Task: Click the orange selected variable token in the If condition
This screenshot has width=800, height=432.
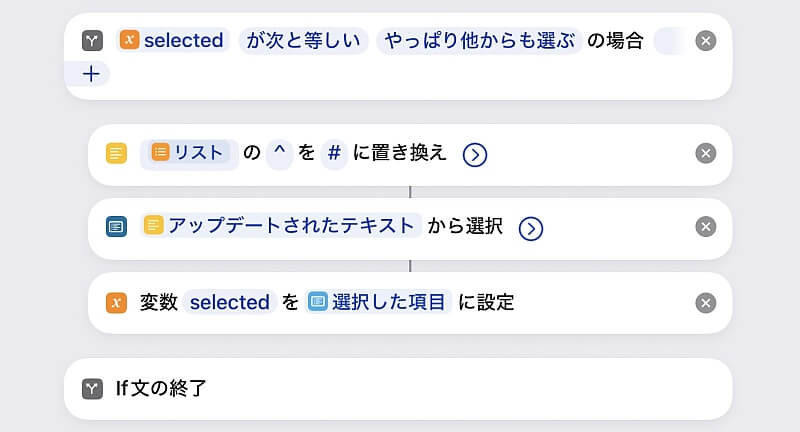Action: pos(172,40)
